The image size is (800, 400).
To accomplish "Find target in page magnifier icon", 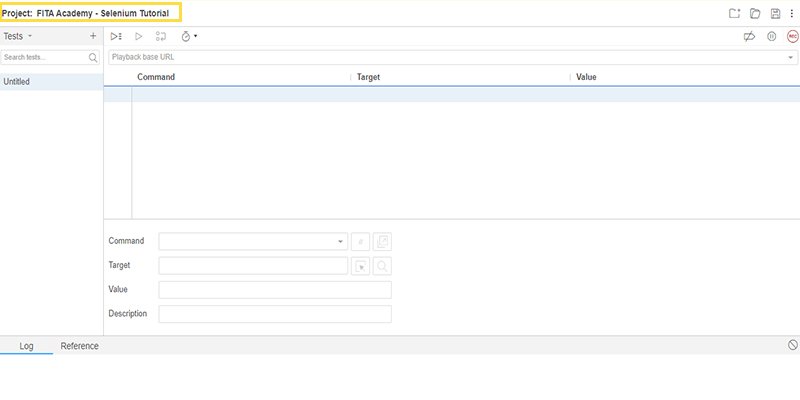I will (x=382, y=266).
